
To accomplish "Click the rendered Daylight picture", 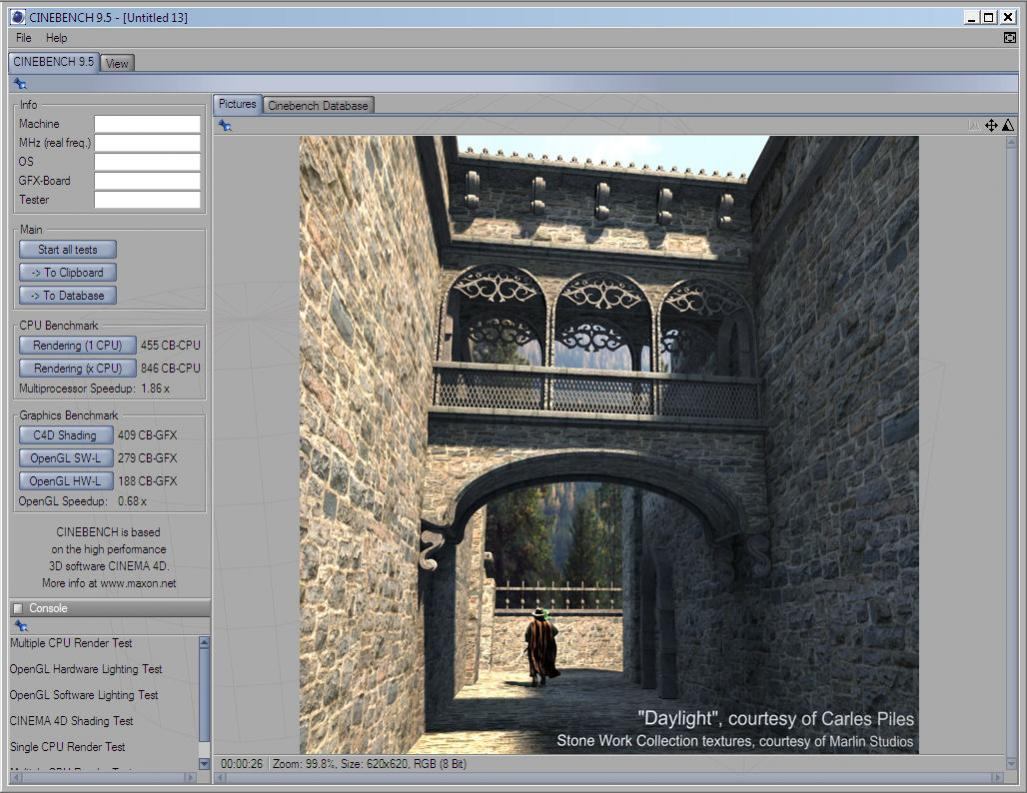I will 609,445.
